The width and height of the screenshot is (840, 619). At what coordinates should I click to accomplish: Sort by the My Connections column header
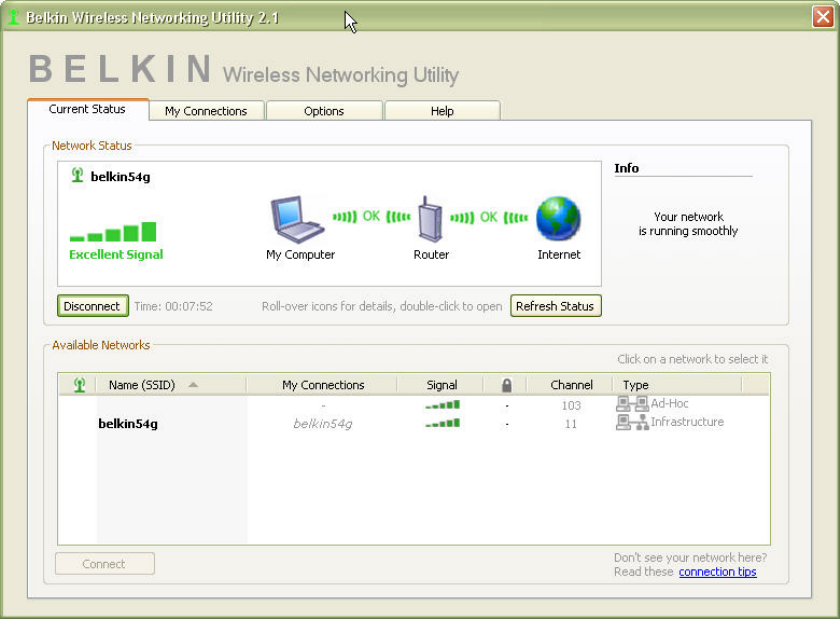322,385
